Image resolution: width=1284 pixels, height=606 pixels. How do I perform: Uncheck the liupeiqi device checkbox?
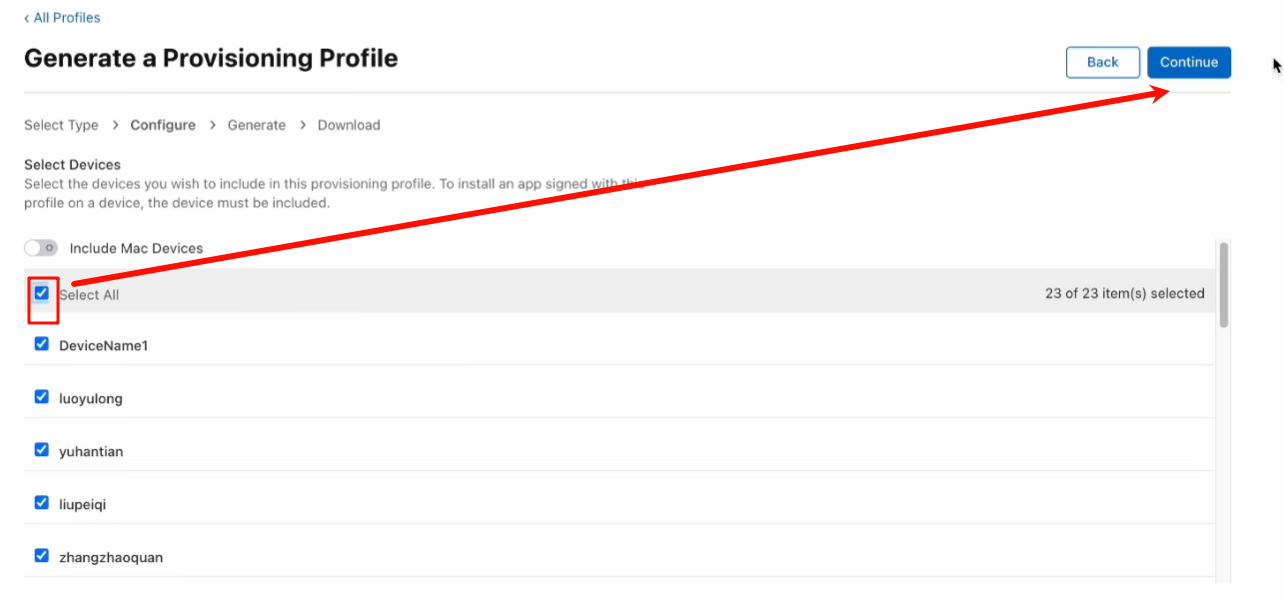click(42, 503)
